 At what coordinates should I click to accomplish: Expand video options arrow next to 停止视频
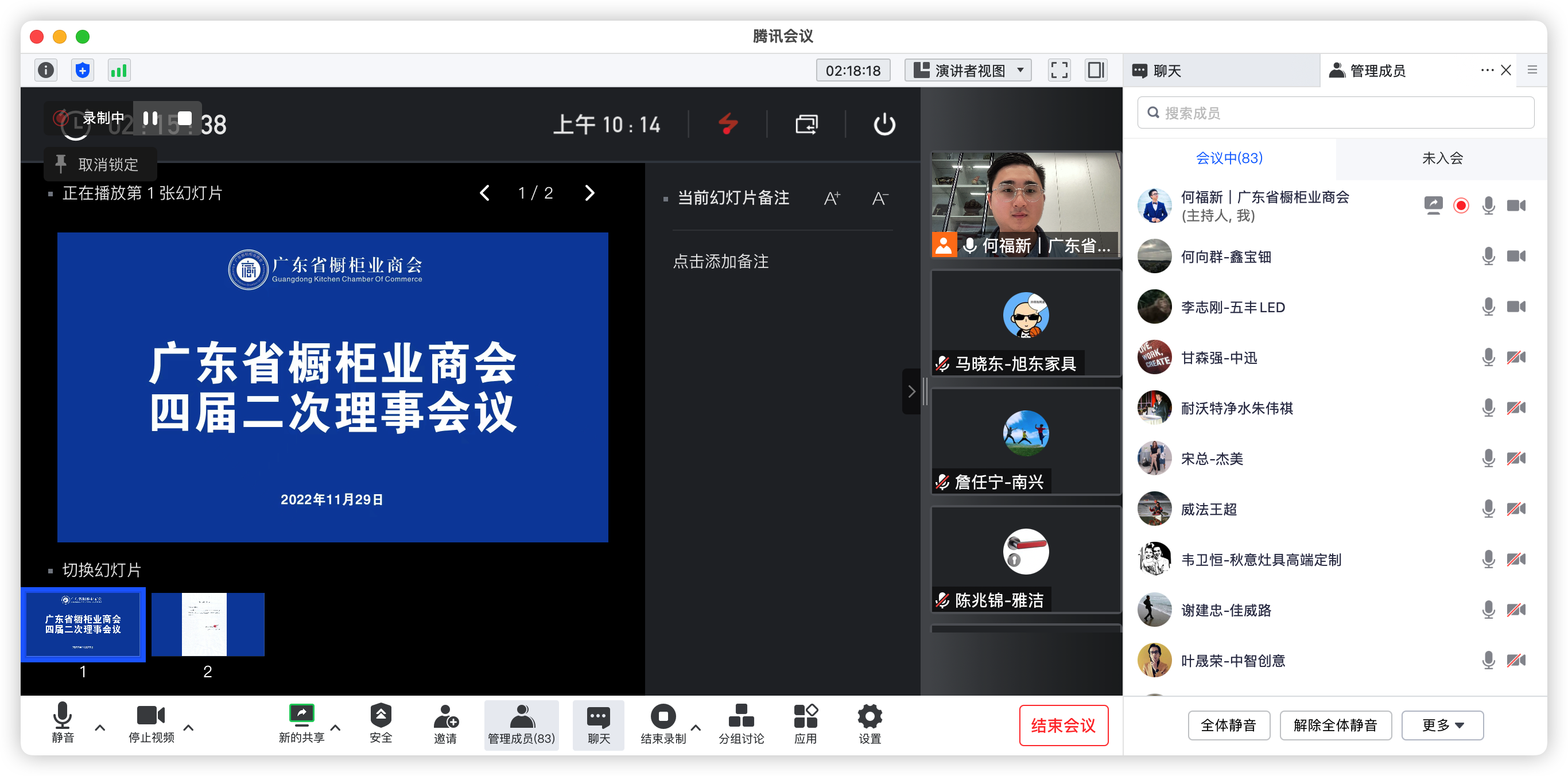click(189, 727)
